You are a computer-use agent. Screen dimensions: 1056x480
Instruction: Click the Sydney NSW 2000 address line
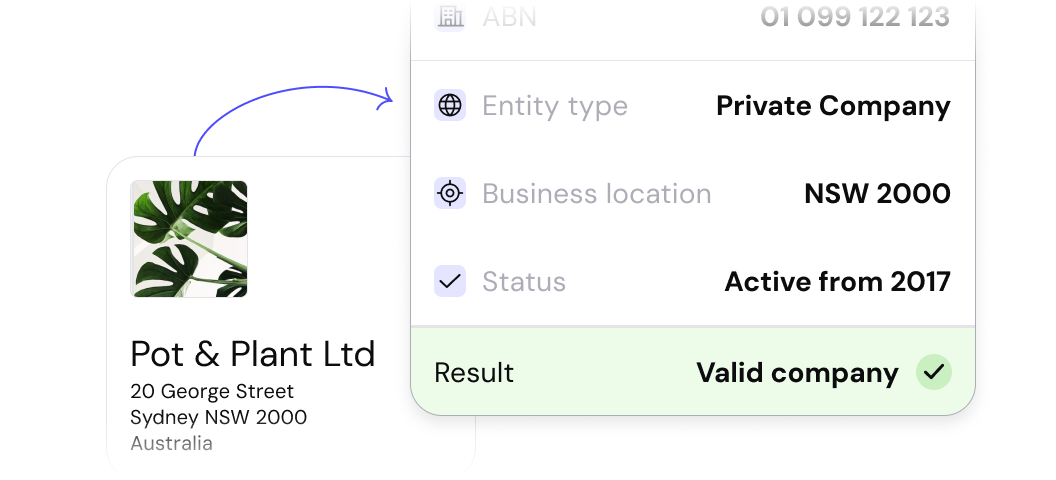(x=219, y=417)
